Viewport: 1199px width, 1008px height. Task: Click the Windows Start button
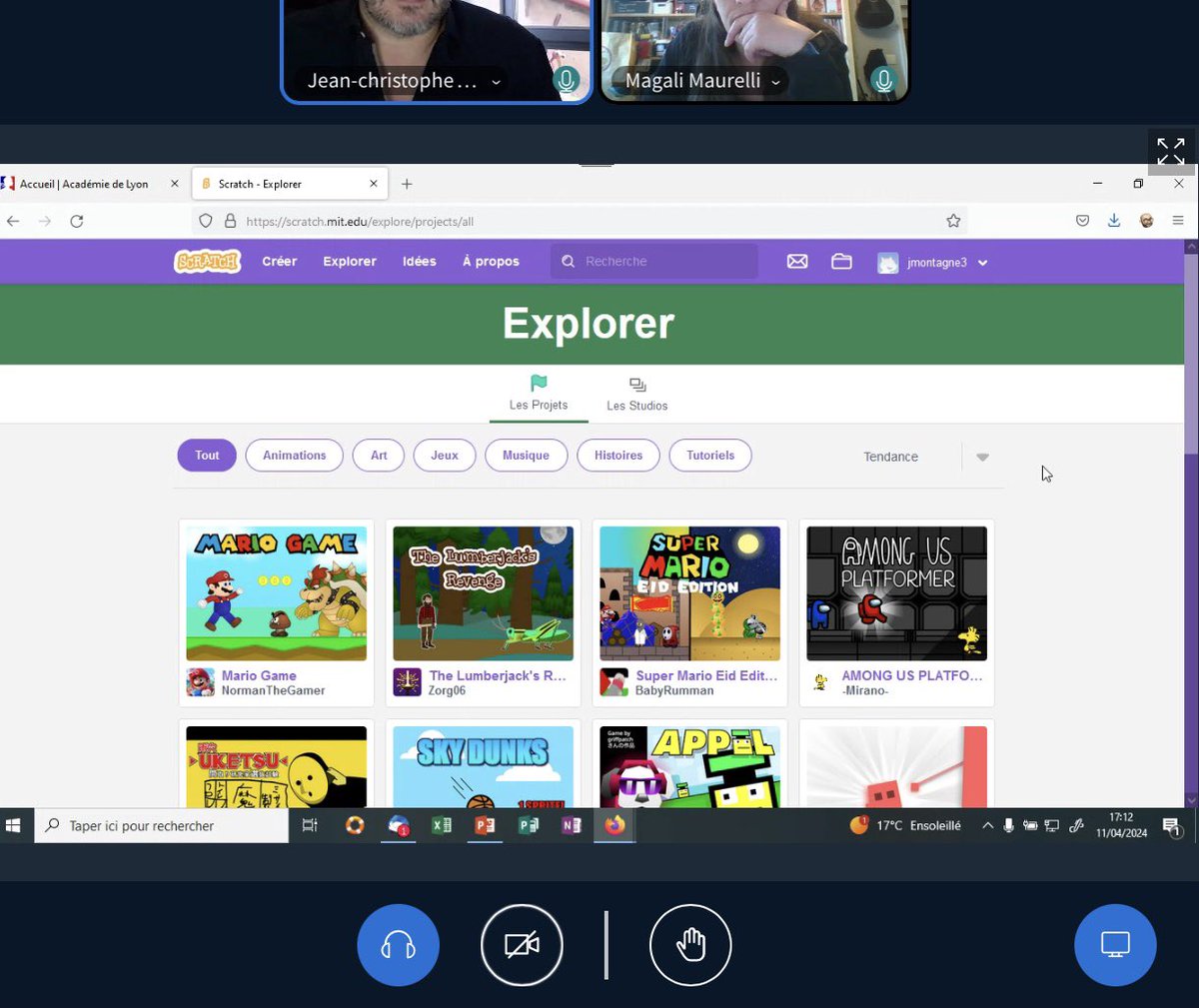click(14, 825)
